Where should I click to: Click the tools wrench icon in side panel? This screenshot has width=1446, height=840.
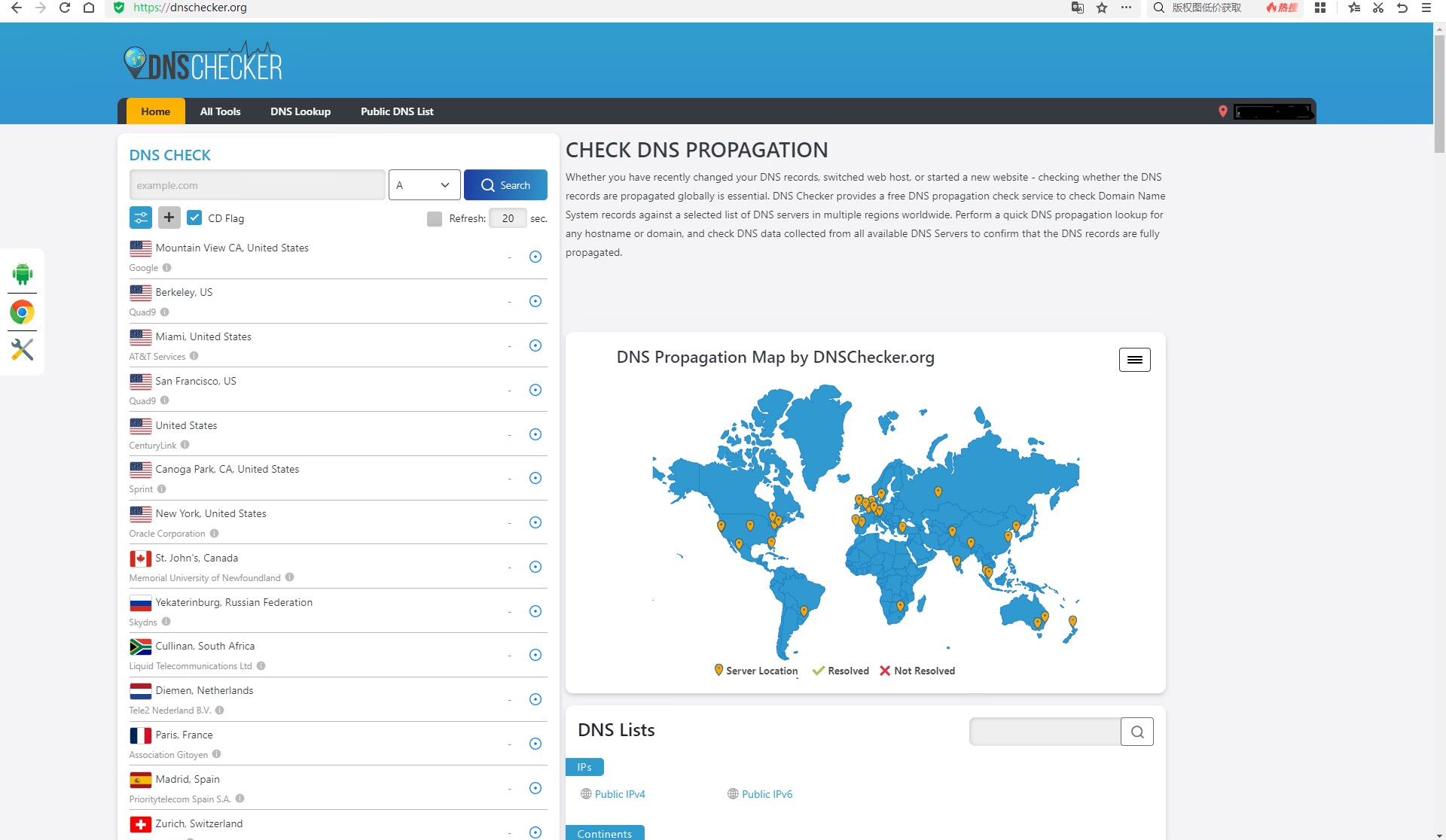(x=23, y=349)
